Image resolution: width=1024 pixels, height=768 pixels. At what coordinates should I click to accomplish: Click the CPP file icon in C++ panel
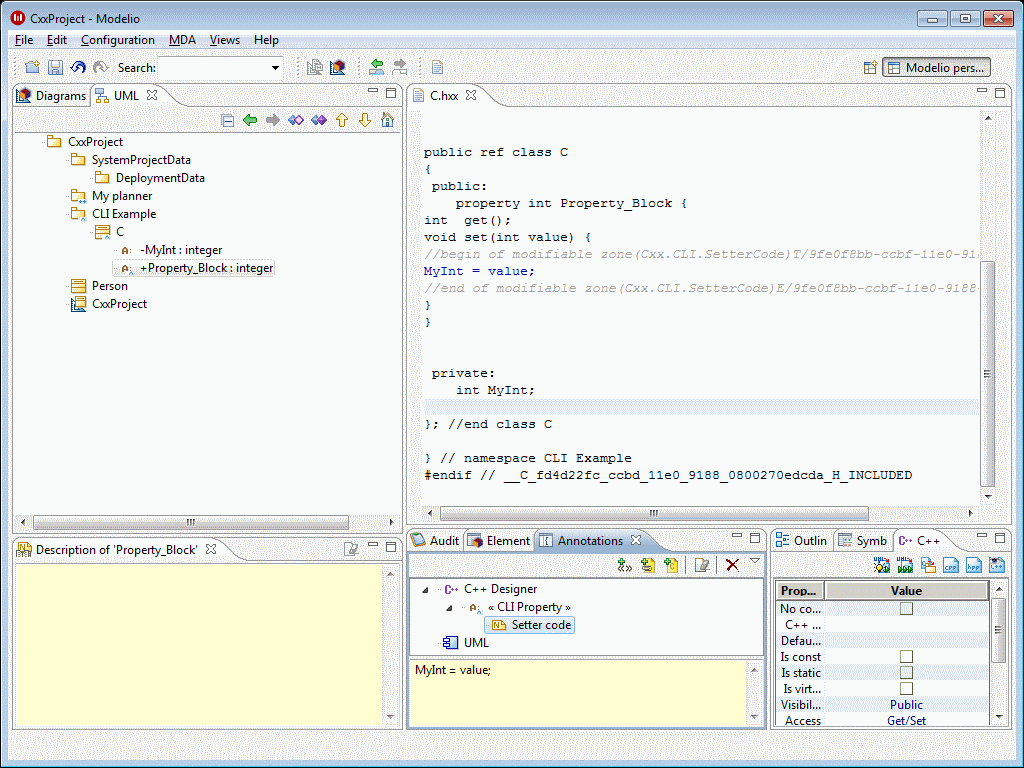(x=951, y=566)
